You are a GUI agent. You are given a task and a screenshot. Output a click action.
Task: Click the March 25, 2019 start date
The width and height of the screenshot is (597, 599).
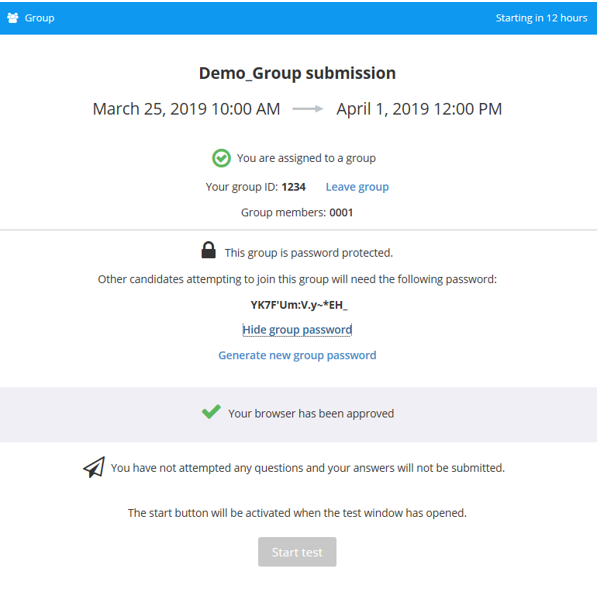click(x=186, y=109)
